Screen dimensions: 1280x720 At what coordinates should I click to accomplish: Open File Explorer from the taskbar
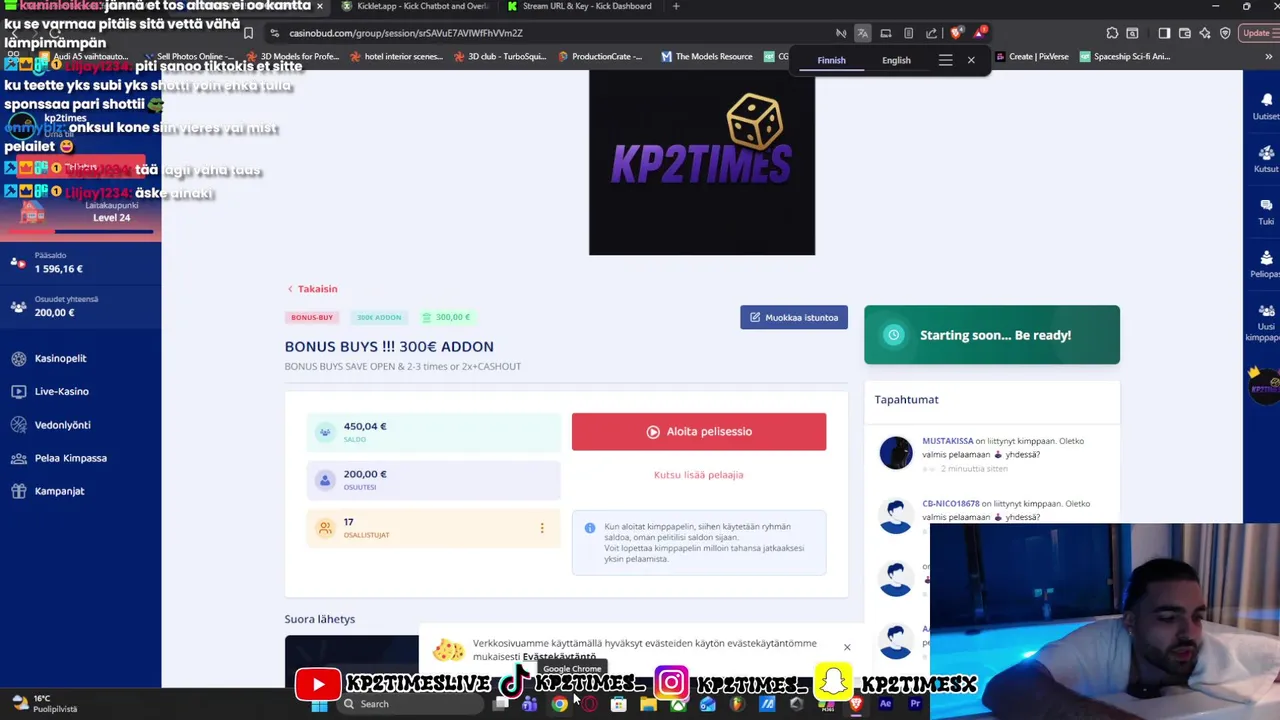649,704
